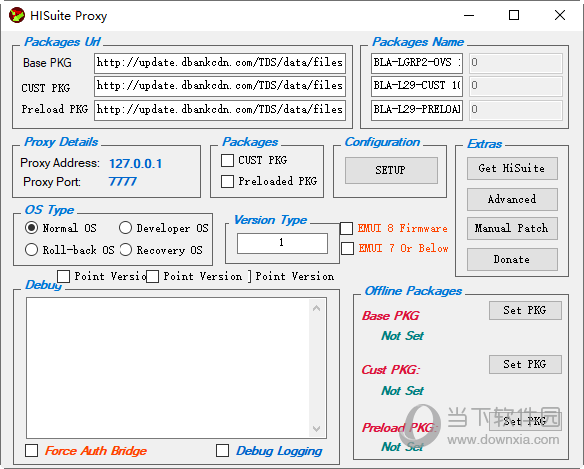
Task: Click the Version Type value field
Action: tap(282, 243)
